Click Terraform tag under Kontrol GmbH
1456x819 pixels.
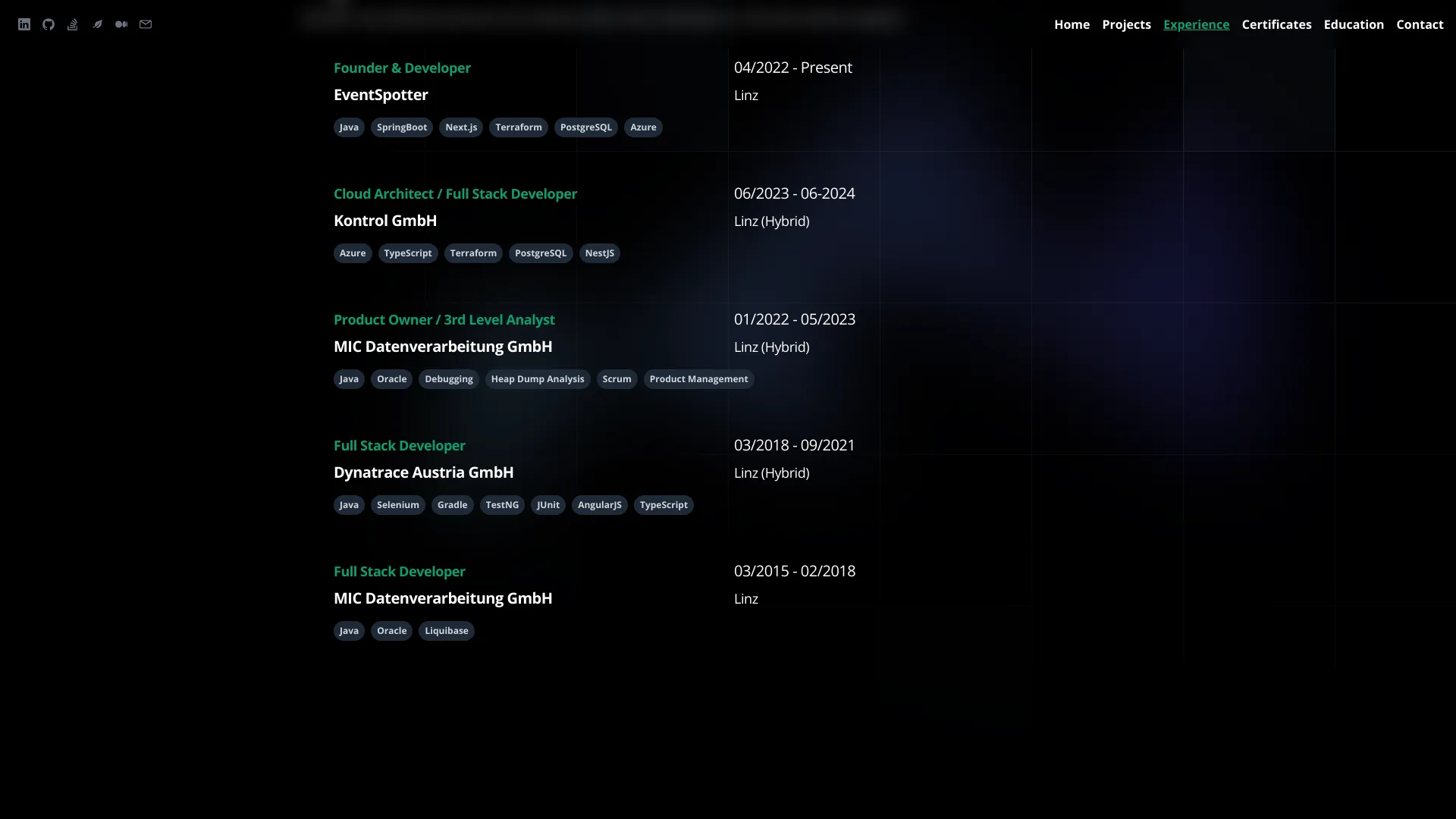pos(473,253)
